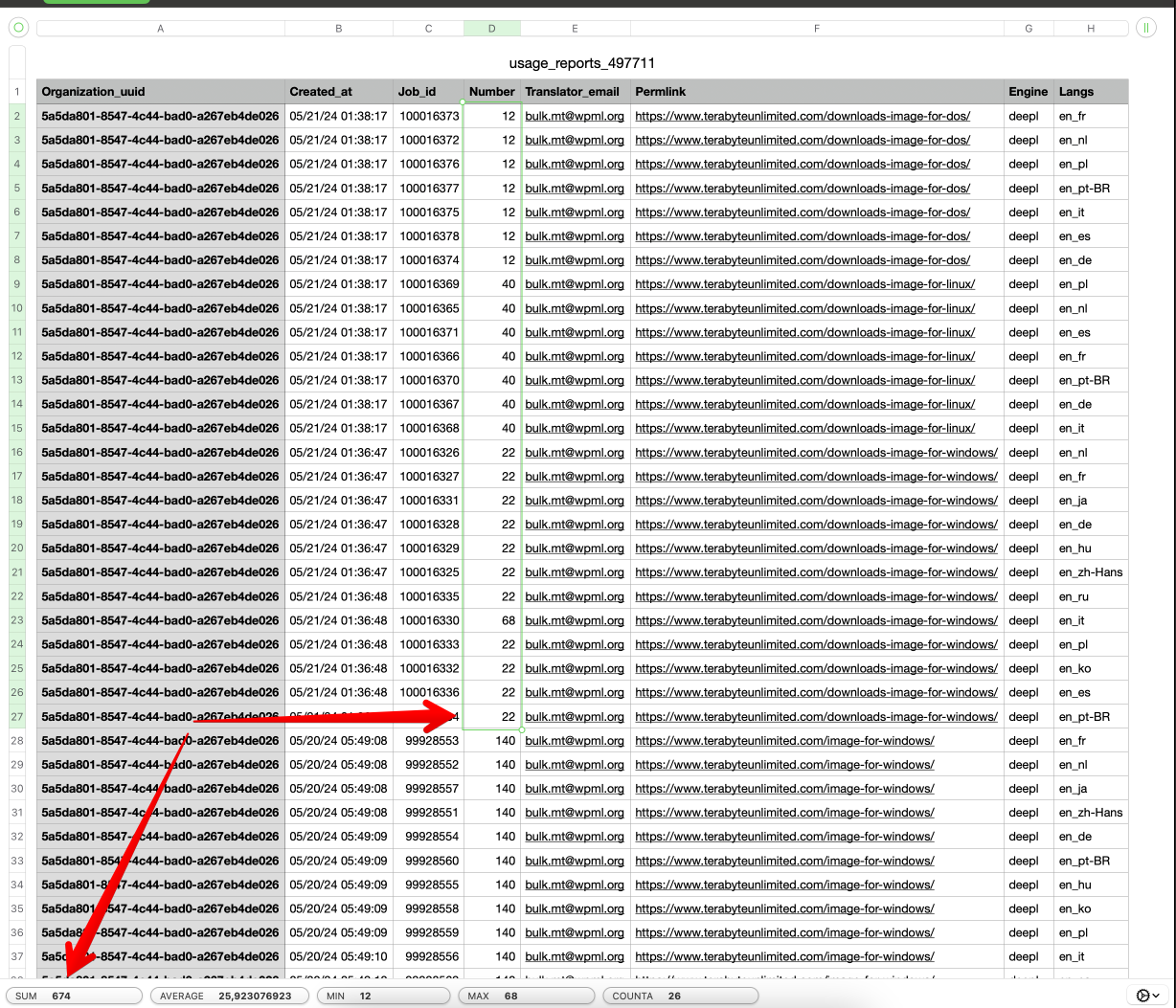Click the en_ko cell in row 25
The height and width of the screenshot is (1008, 1176).
1091,668
